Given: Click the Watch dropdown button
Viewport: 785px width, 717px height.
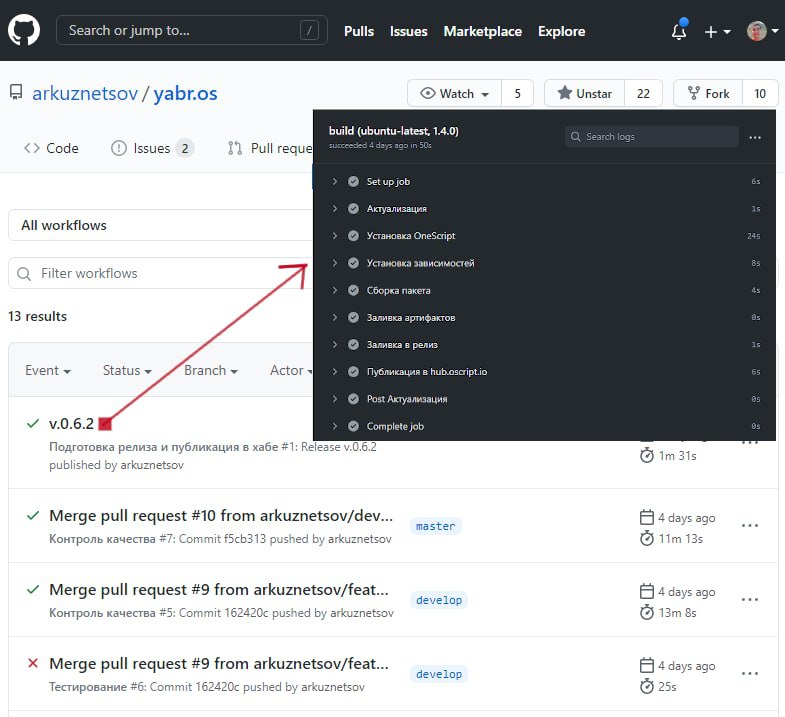Looking at the screenshot, I should coord(455,93).
